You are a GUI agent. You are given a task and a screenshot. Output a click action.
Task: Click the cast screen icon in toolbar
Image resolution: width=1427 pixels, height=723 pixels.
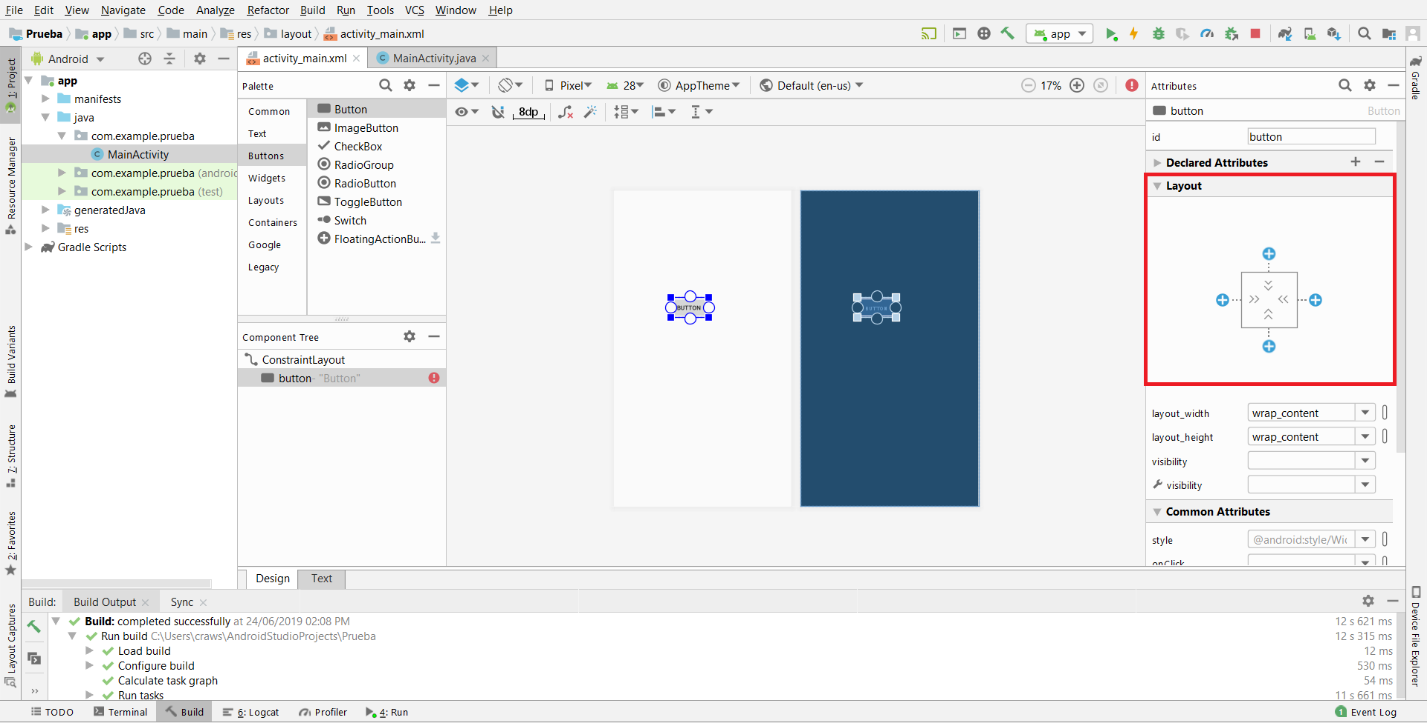click(x=929, y=33)
